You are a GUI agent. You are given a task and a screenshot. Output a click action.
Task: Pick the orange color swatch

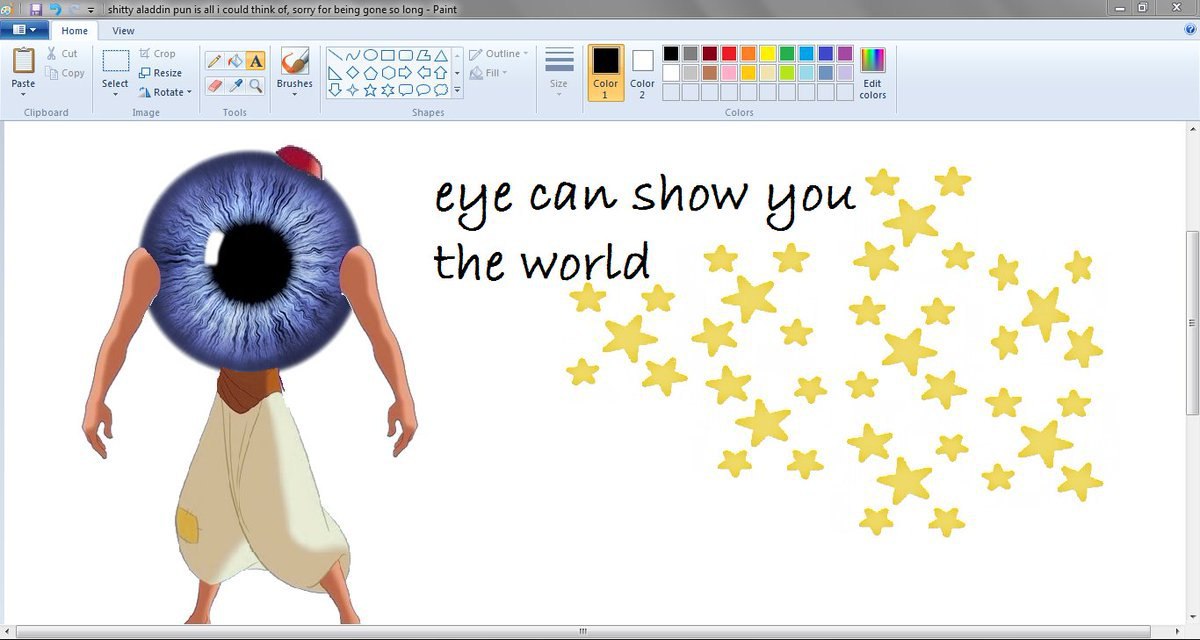[748, 54]
